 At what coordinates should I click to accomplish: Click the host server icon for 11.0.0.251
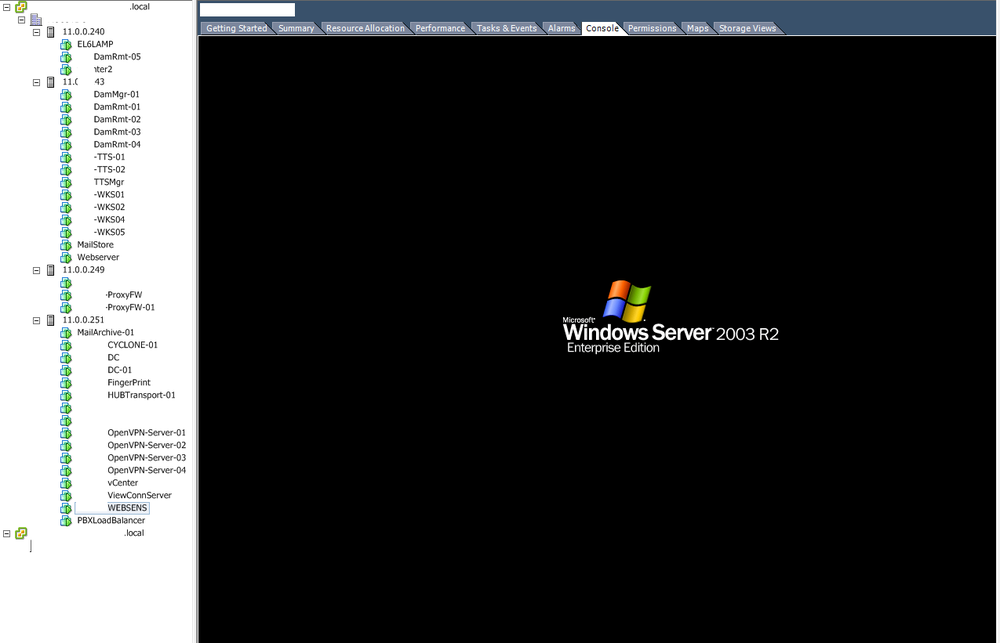[51, 320]
